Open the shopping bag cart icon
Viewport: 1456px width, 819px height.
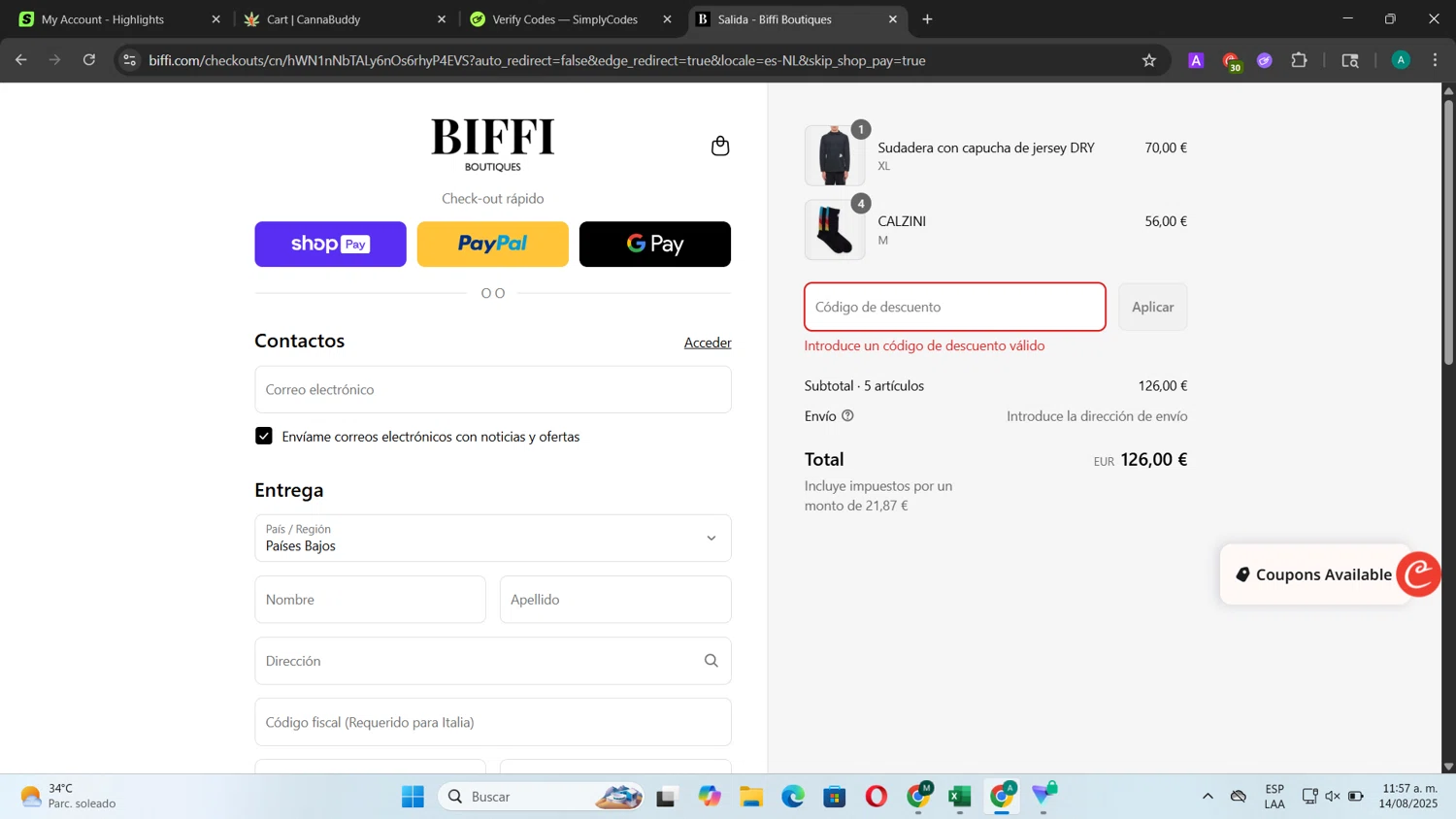click(x=719, y=146)
